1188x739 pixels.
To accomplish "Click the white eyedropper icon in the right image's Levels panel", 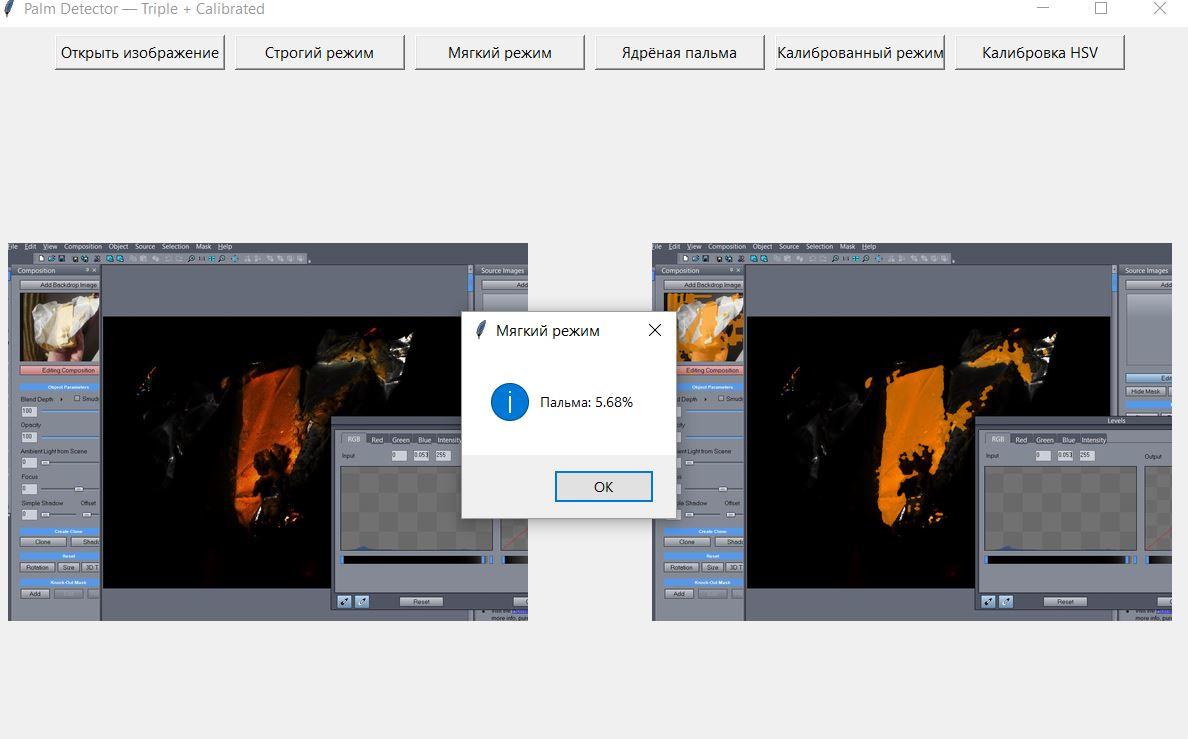I will point(1006,601).
